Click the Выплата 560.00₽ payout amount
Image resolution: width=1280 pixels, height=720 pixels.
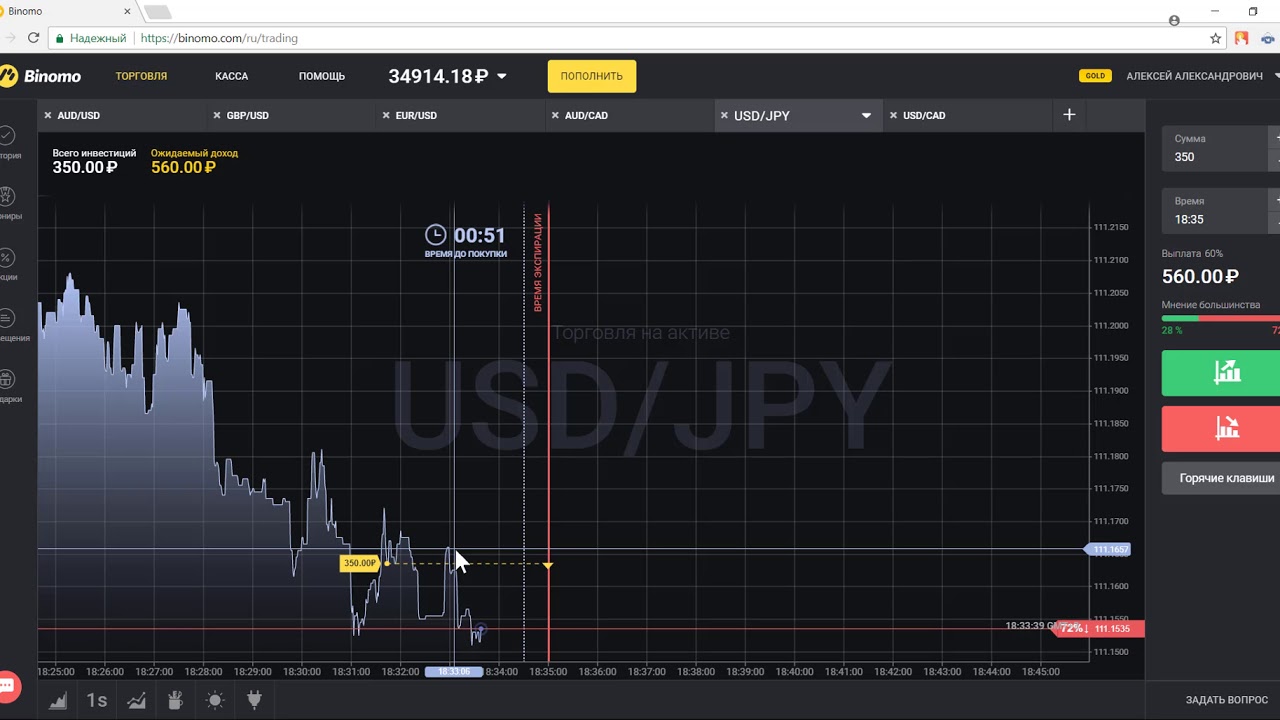click(x=1200, y=277)
